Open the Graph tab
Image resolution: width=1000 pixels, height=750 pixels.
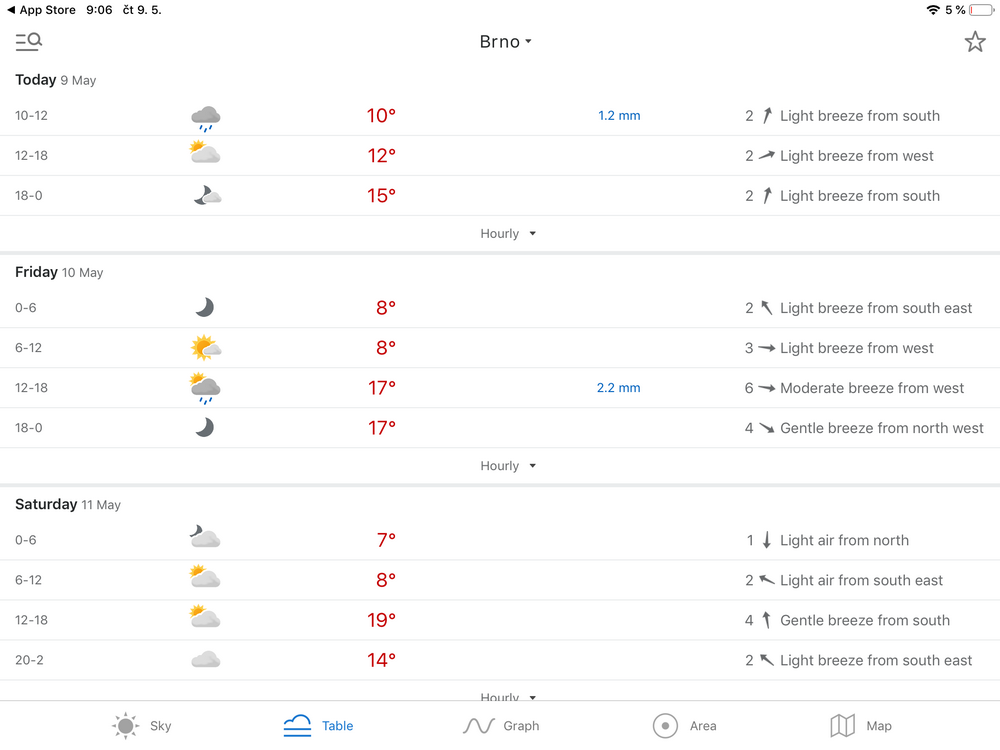[501, 726]
